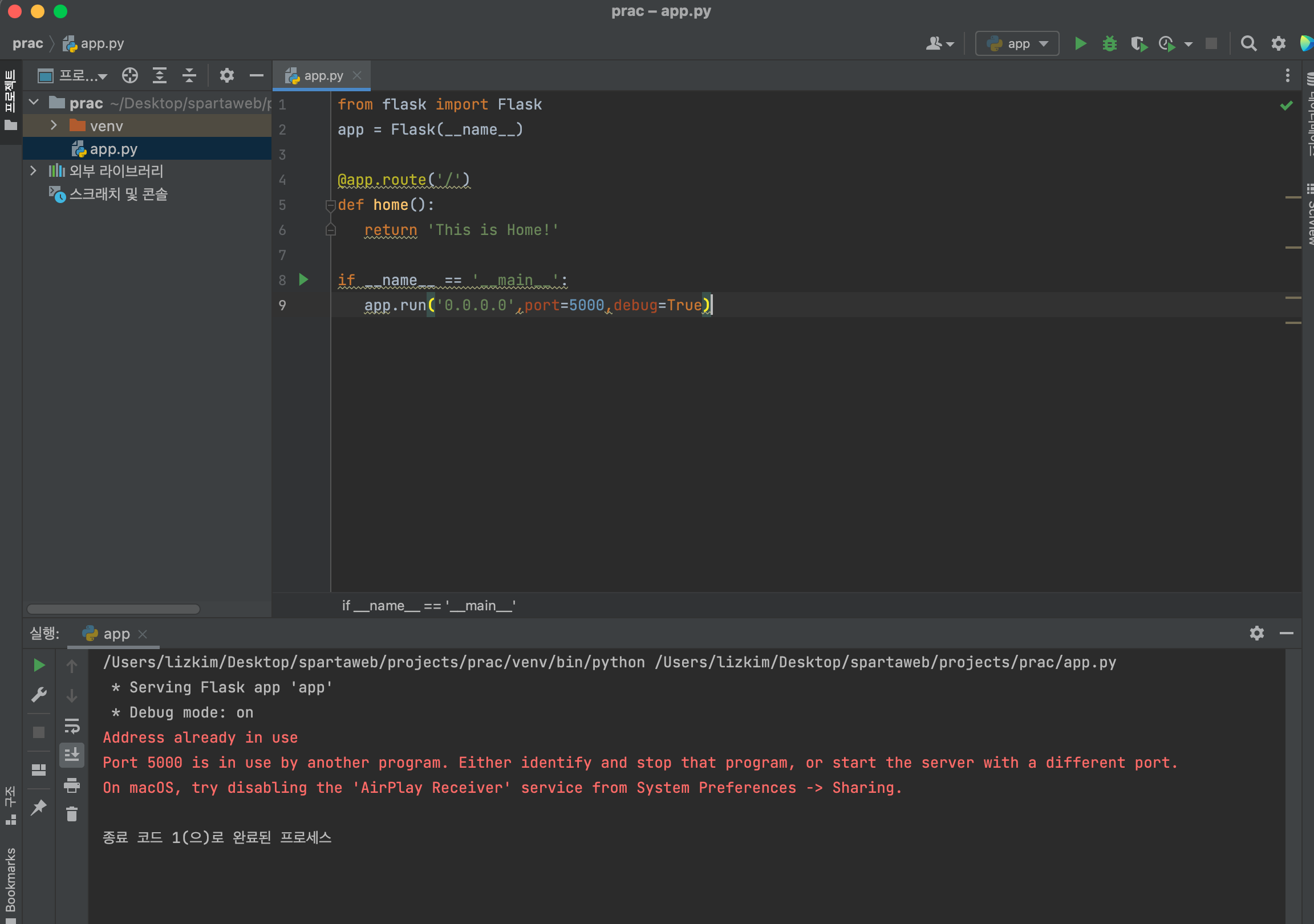
Task: Open IDE settings gear in top toolbar
Action: (x=1278, y=43)
